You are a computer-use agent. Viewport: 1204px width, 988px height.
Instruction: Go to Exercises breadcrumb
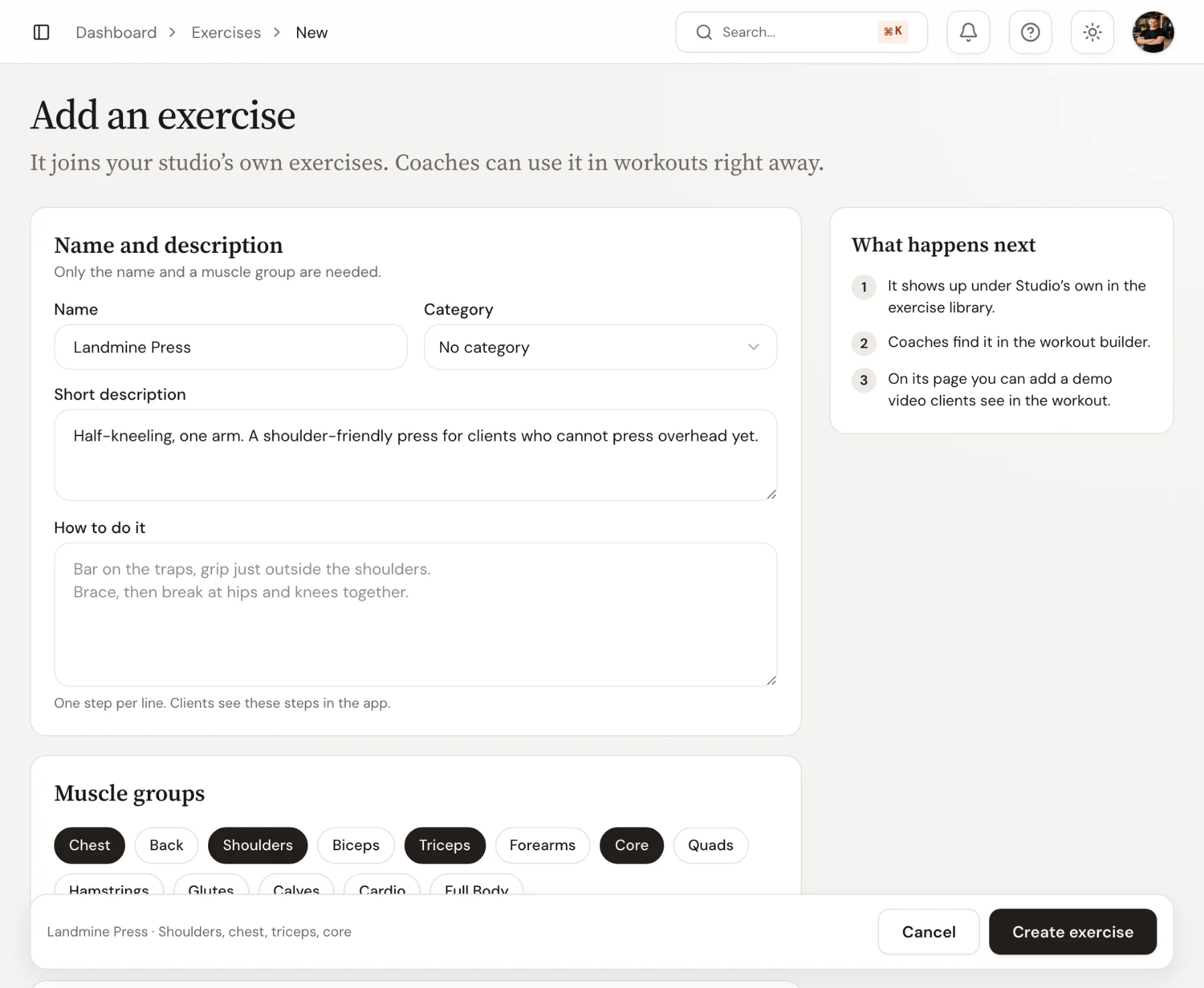point(226,32)
